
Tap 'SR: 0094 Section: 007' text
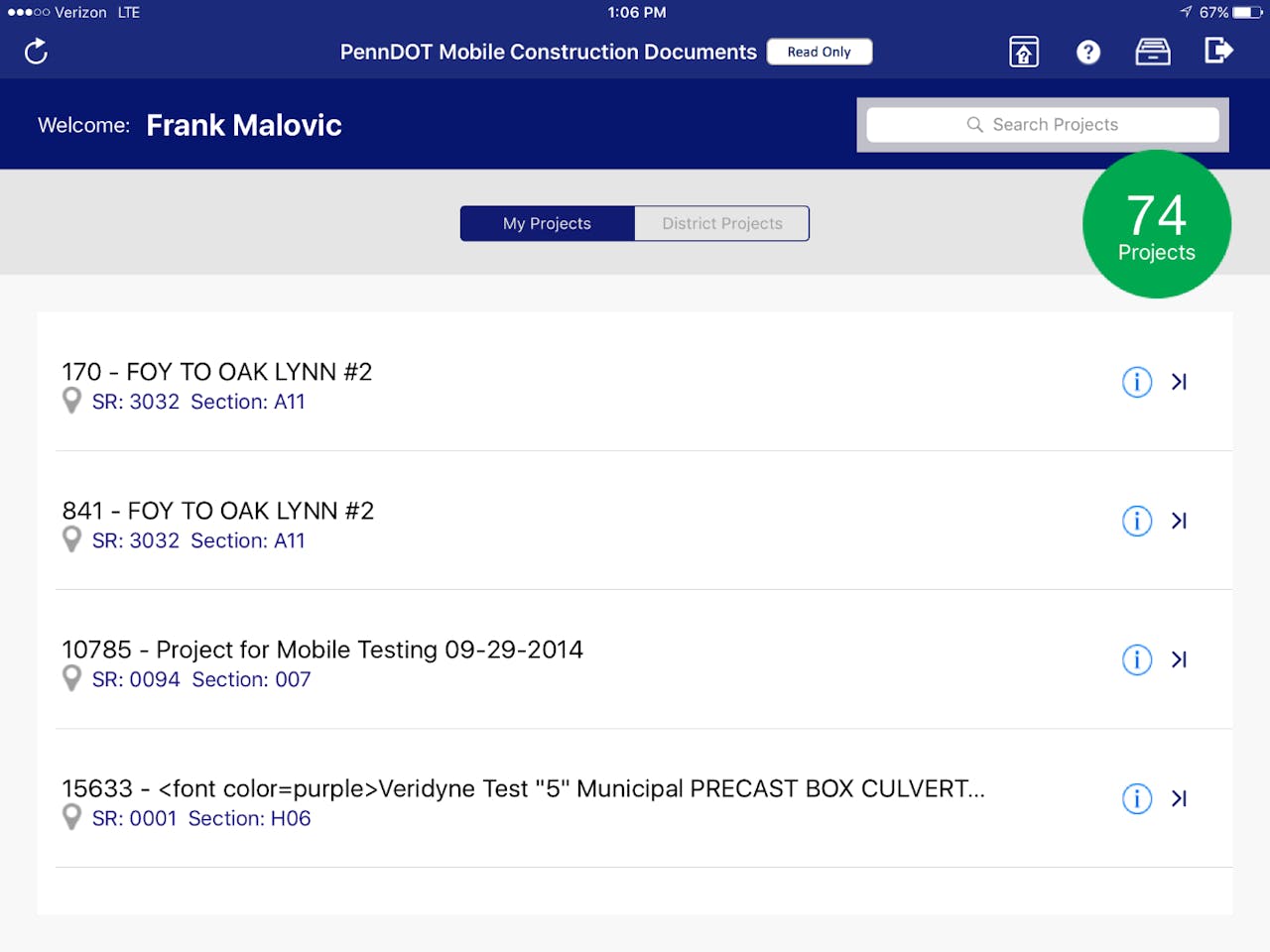click(201, 679)
